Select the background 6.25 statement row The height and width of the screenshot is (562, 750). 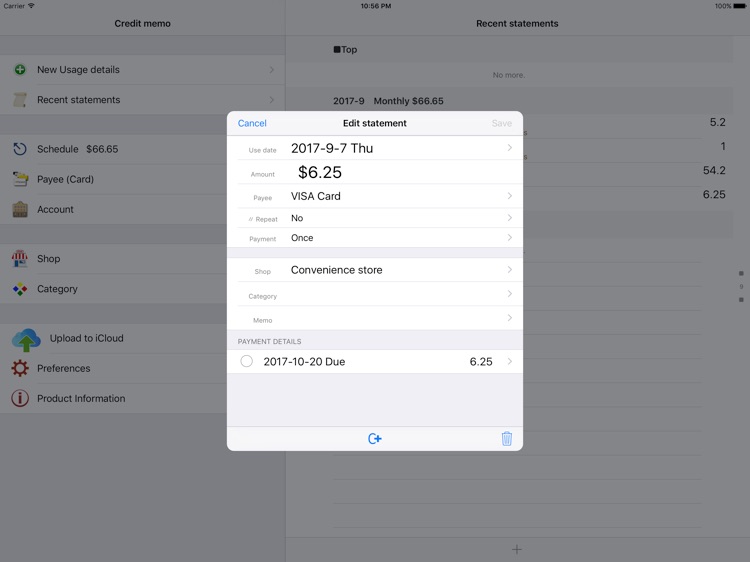point(714,194)
